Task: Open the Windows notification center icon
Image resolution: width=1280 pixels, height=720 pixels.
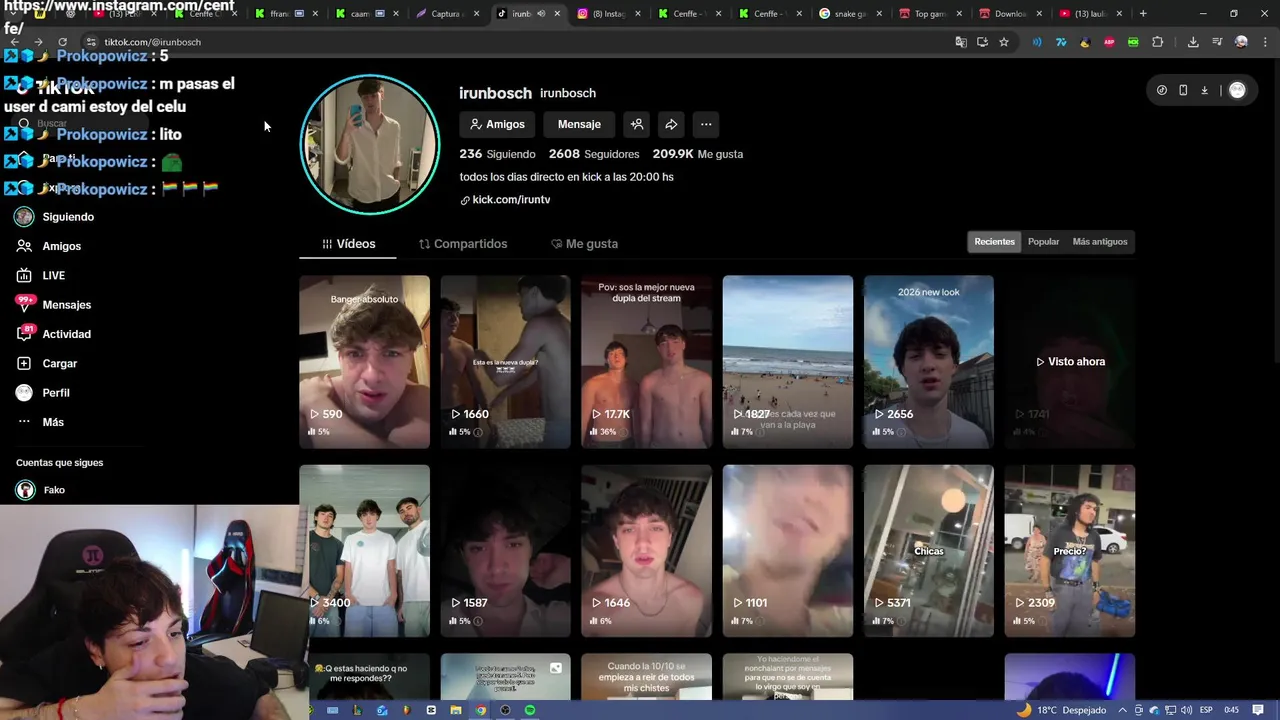Action: point(1258,710)
